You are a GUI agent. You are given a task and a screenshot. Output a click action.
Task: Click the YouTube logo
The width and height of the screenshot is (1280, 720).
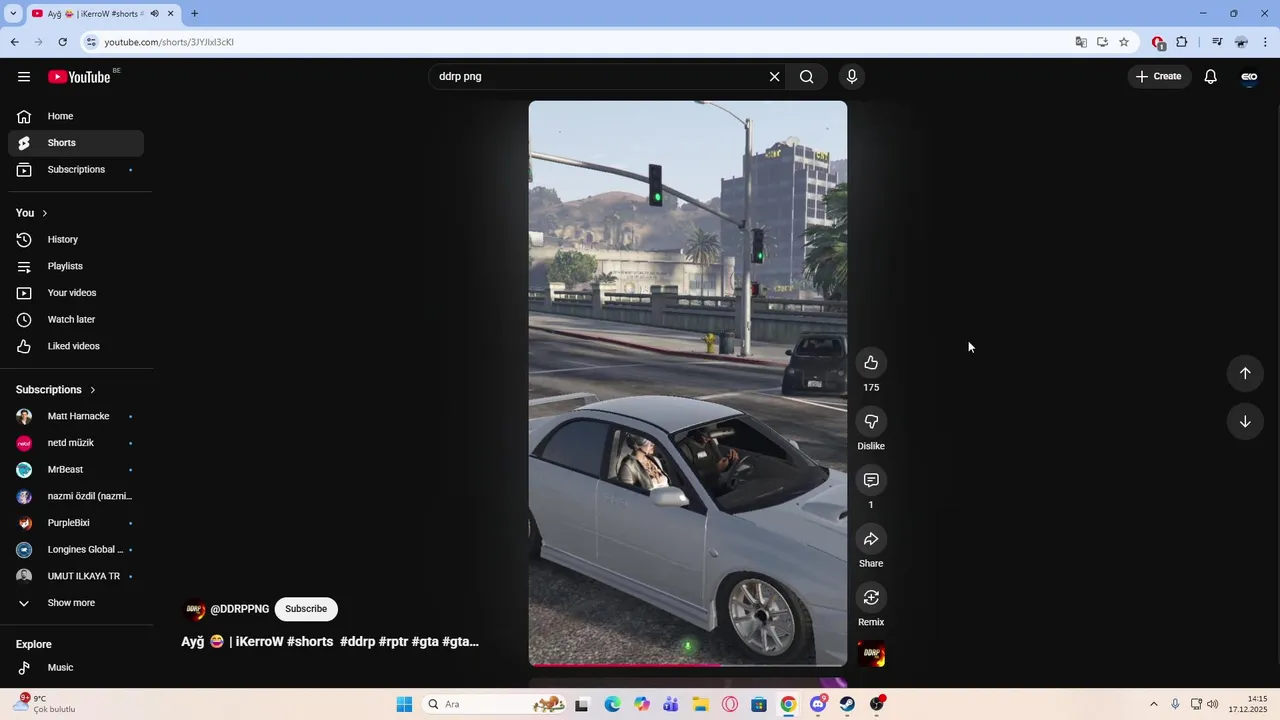point(79,77)
